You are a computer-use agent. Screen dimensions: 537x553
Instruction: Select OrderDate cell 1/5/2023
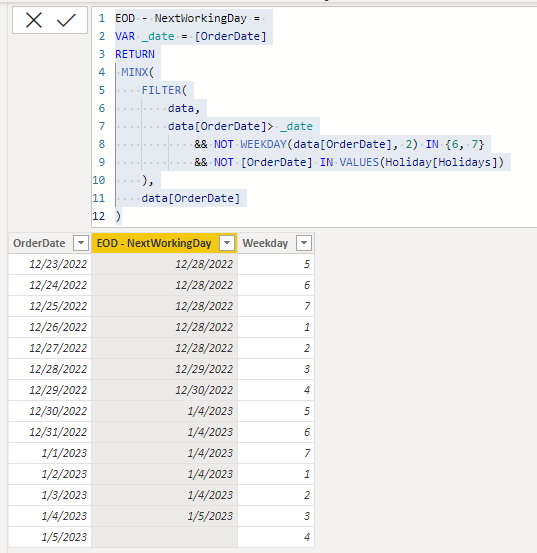(x=50, y=537)
